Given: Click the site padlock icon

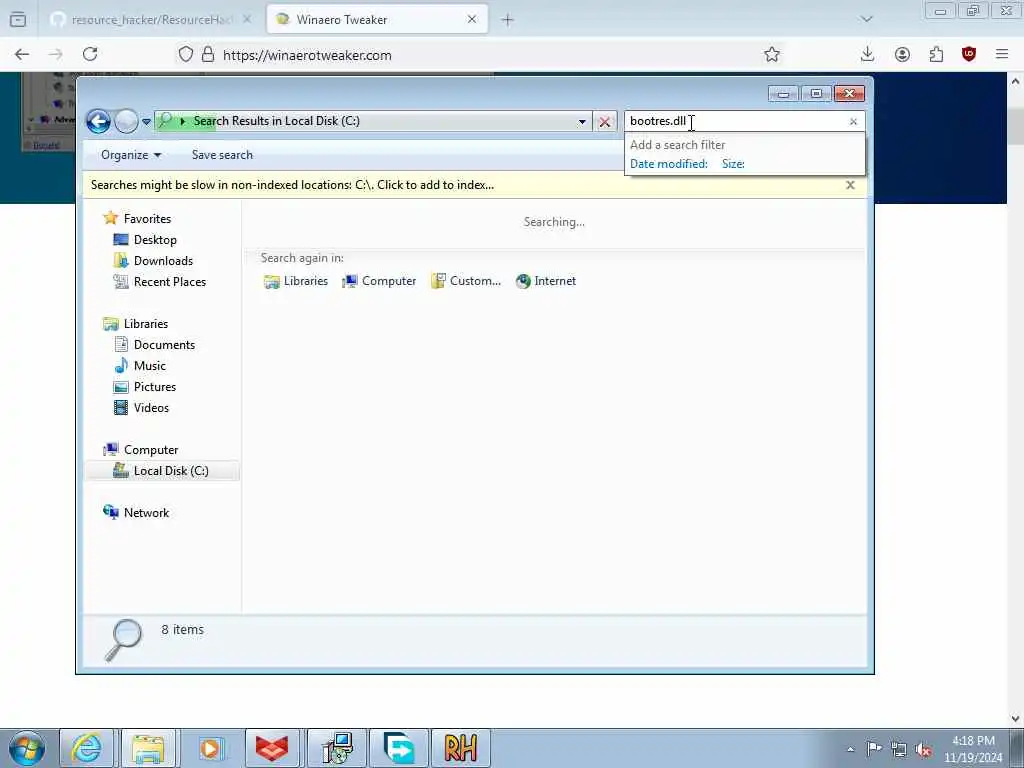Looking at the screenshot, I should 208,55.
